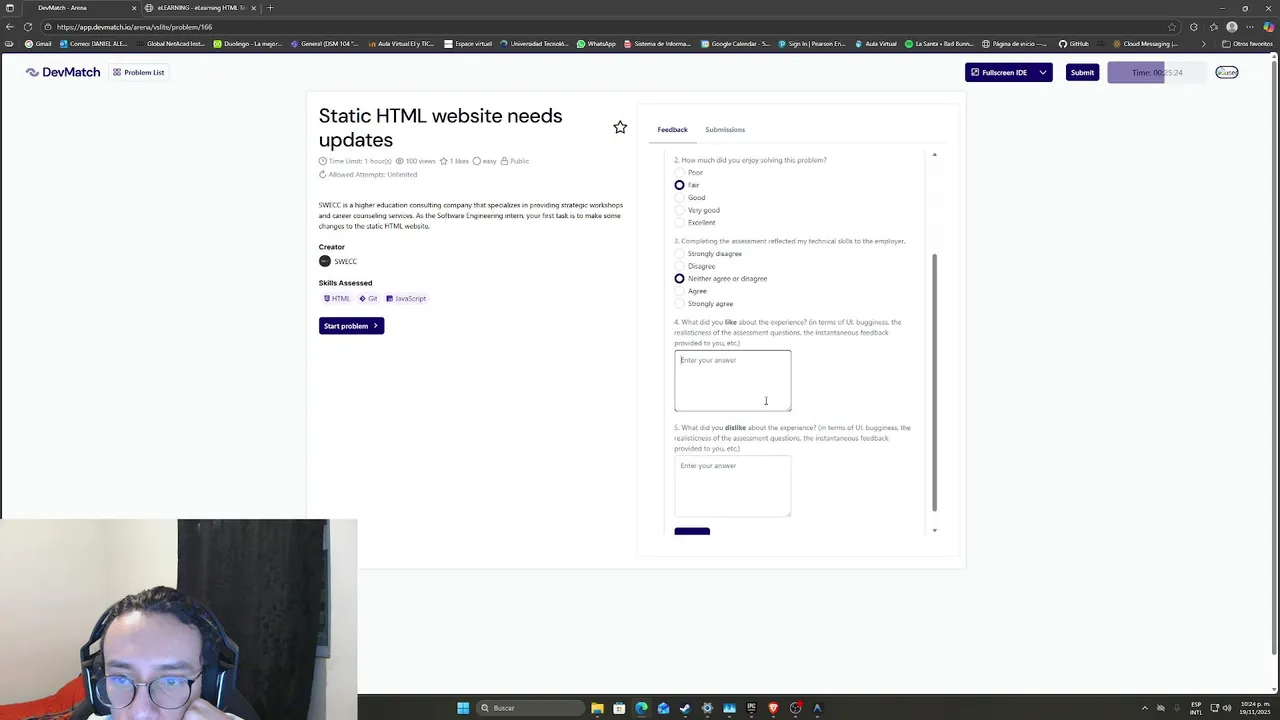
Task: Click the Submit button
Action: 1082,72
